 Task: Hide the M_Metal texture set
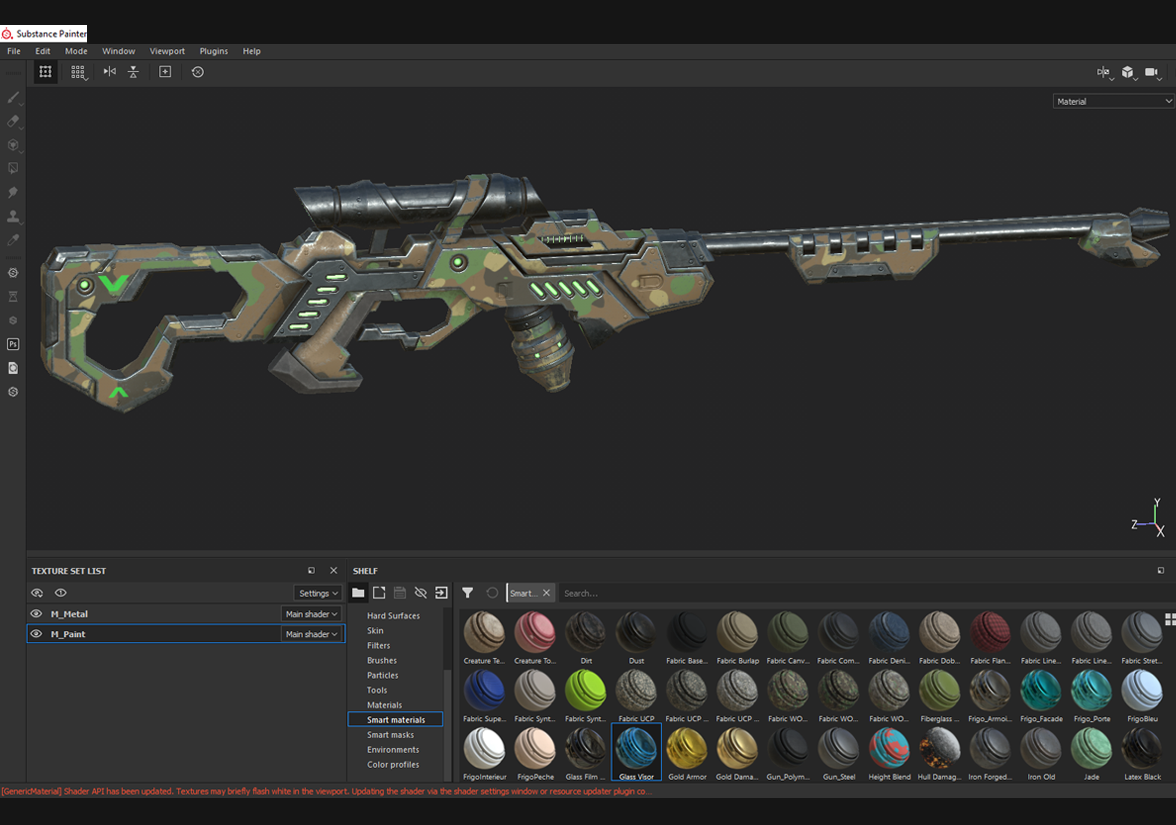click(37, 613)
